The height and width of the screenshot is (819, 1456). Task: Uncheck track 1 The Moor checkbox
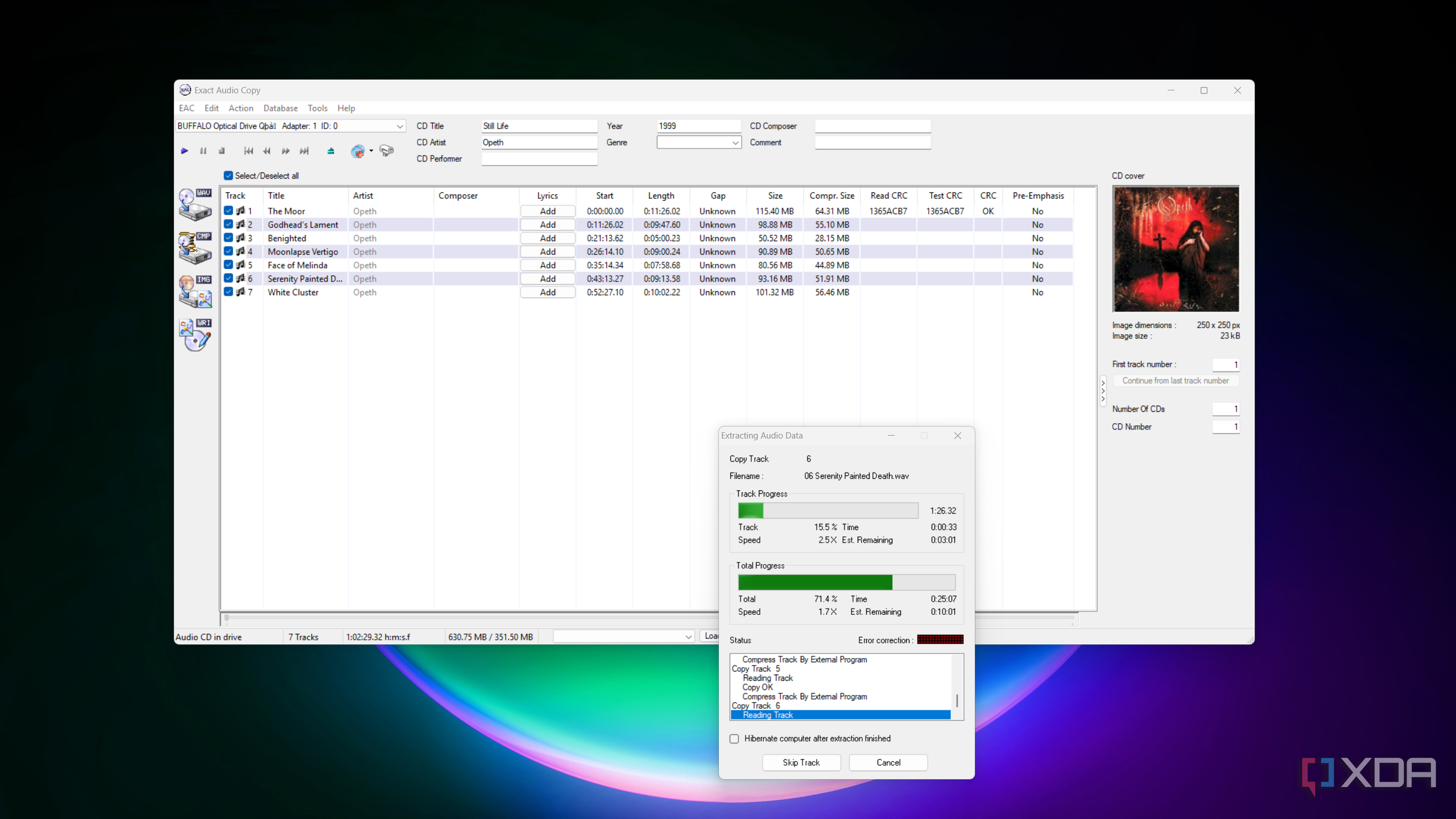(228, 211)
